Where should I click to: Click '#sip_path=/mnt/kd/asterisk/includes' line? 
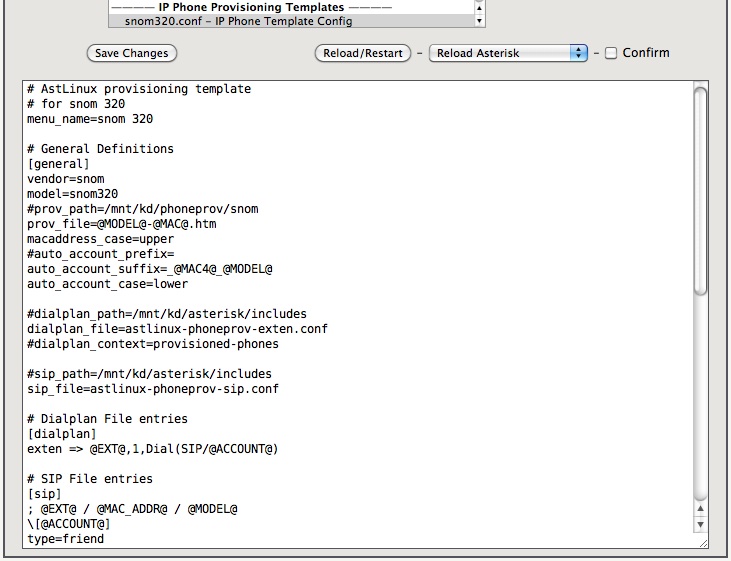pos(150,374)
